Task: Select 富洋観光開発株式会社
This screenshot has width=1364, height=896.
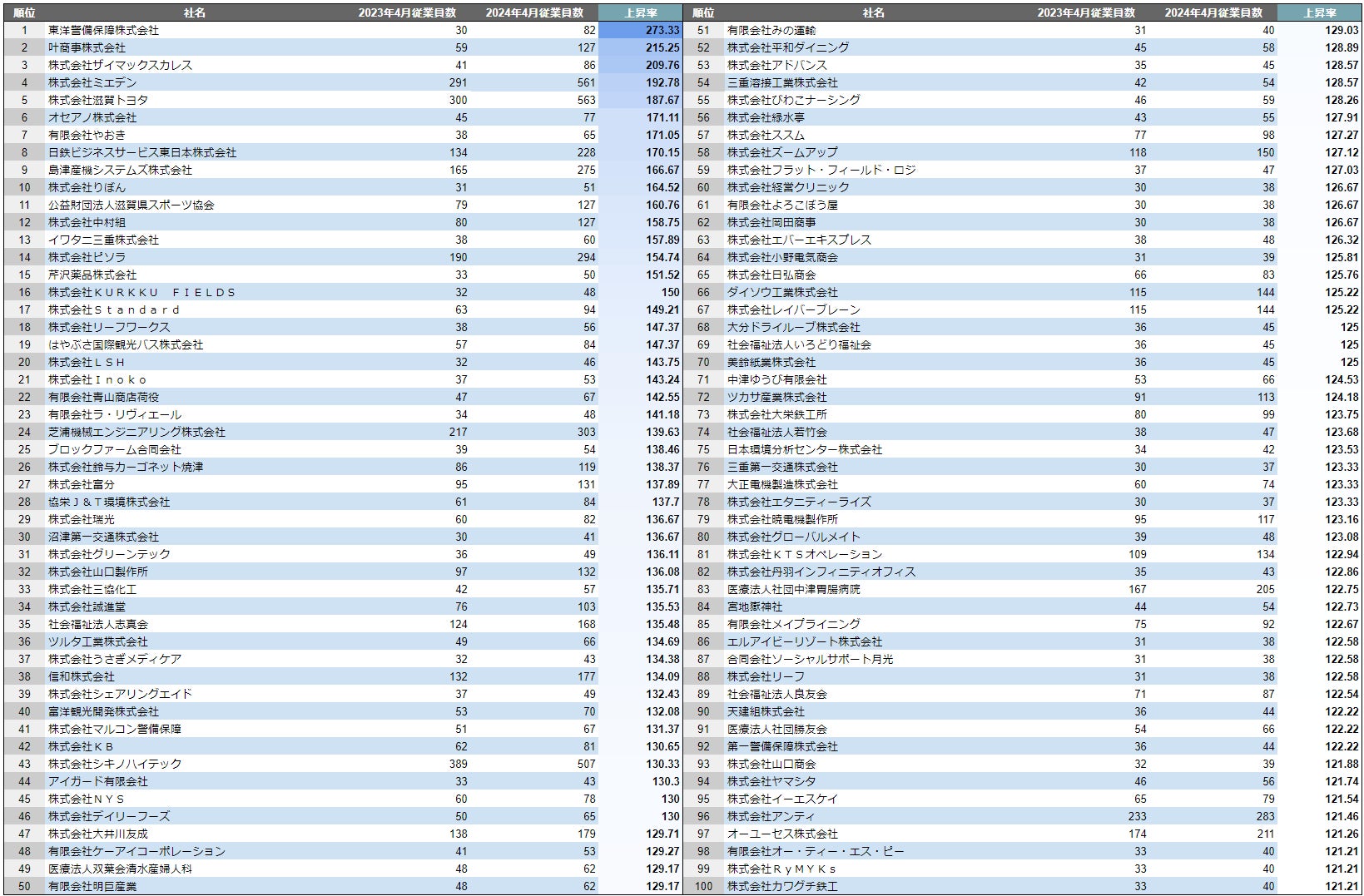Action: [103, 711]
